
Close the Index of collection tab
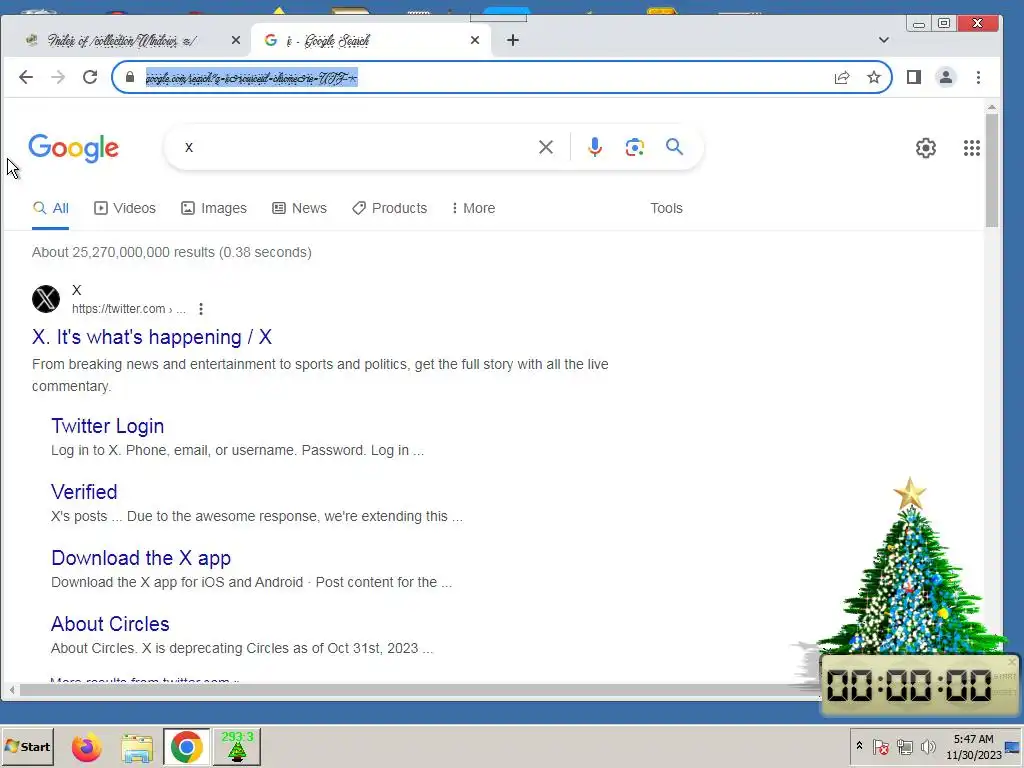[x=236, y=40]
